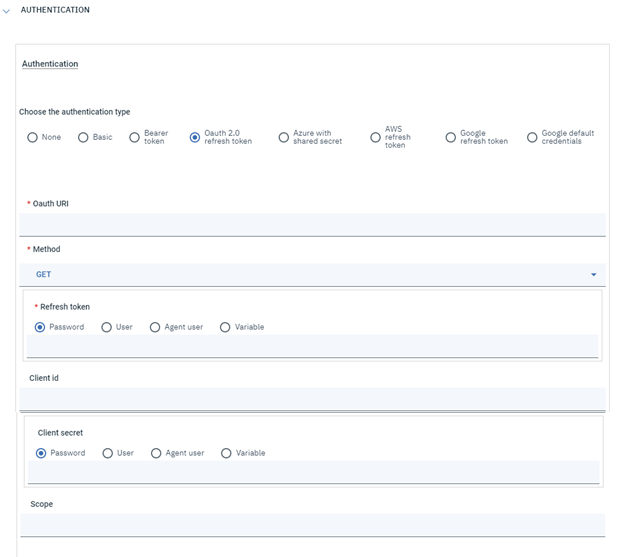This screenshot has width=624, height=557.
Task: Choose Azure with shared secret option
Action: pyautogui.click(x=284, y=138)
